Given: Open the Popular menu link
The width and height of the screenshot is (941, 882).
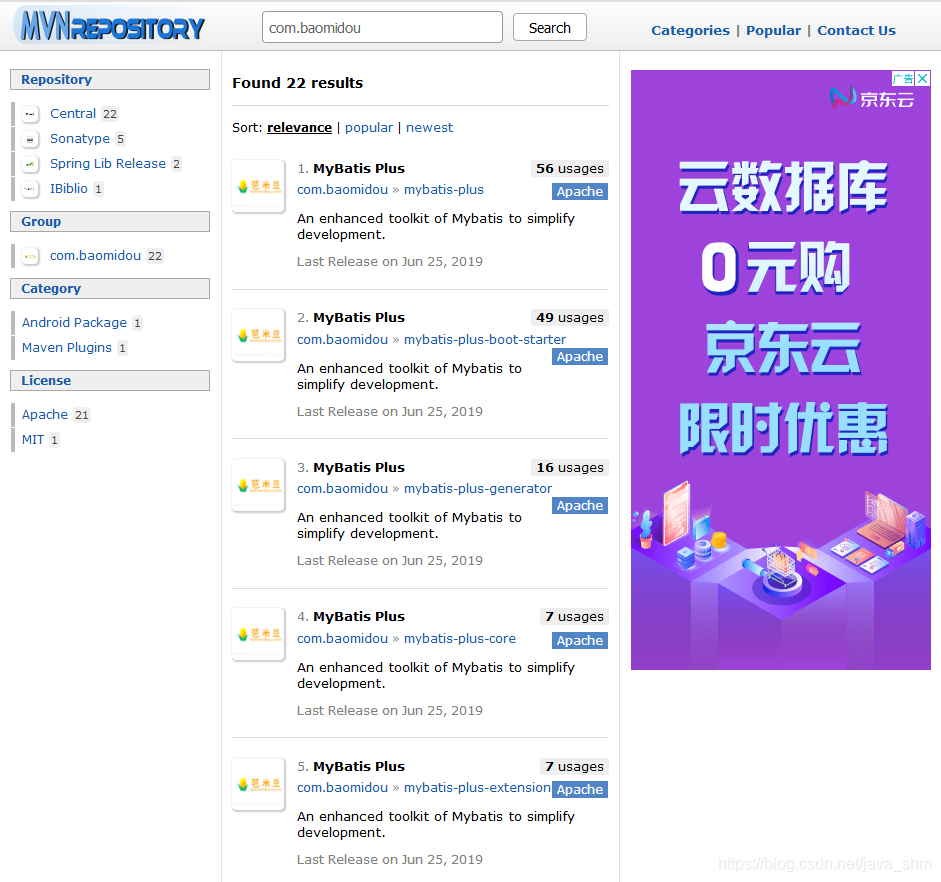Looking at the screenshot, I should pos(773,31).
